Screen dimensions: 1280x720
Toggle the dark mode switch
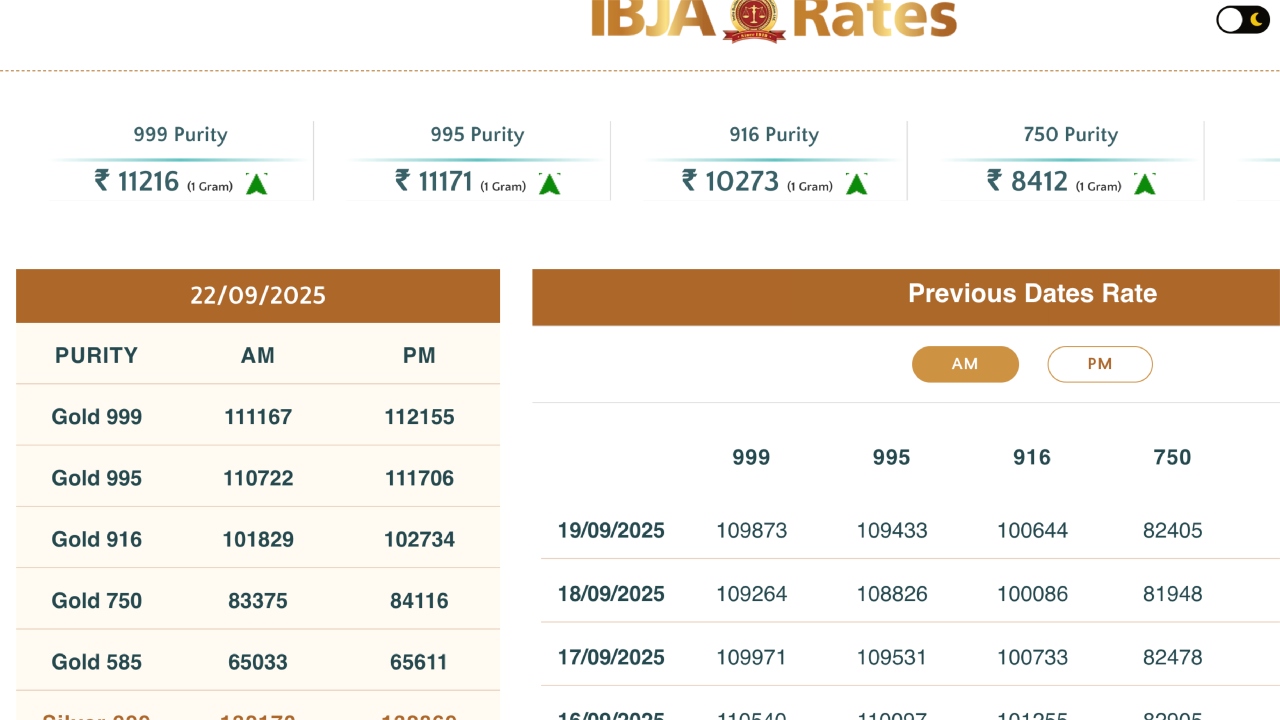[x=1242, y=20]
